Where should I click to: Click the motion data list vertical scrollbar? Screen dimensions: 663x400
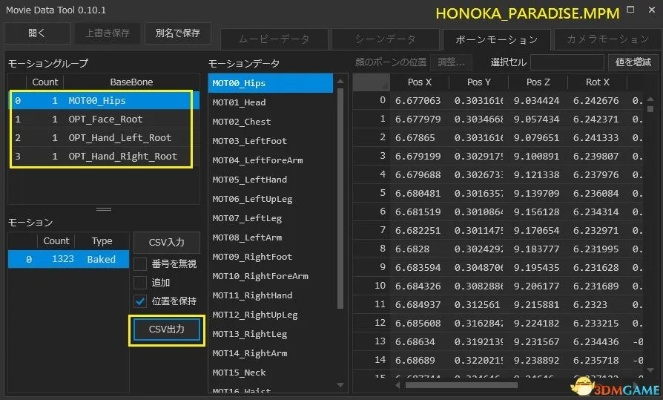point(340,200)
